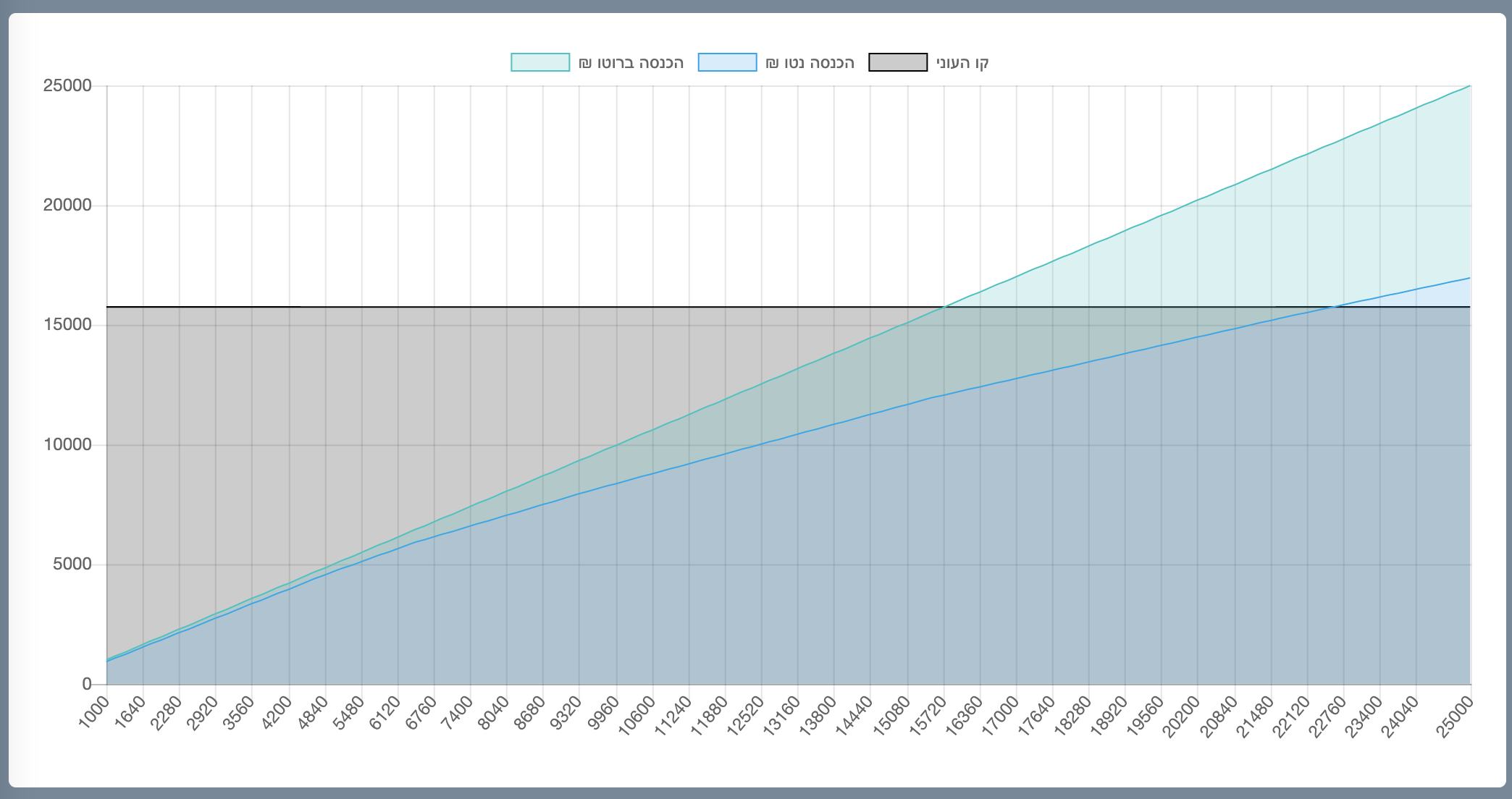Click where gross income line crosses poverty line
This screenshot has width=1512, height=799.
(944, 307)
